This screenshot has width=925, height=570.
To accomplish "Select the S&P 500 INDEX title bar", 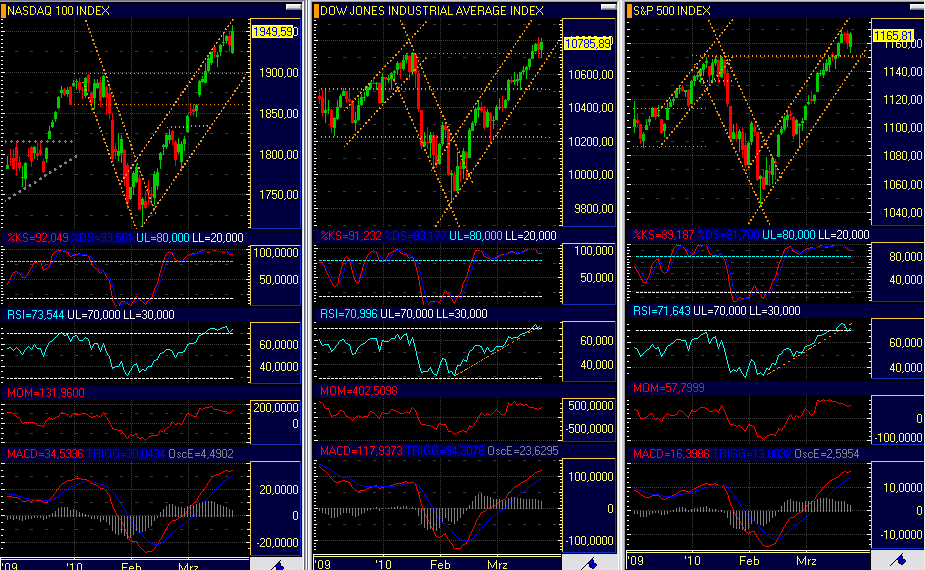I will click(776, 11).
